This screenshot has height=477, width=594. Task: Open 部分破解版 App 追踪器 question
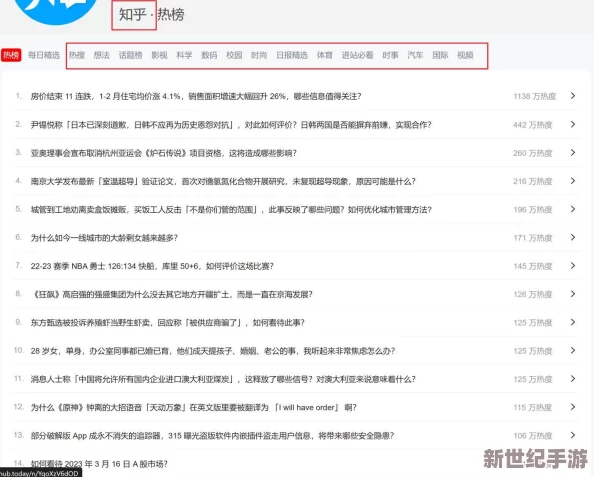coord(212,436)
